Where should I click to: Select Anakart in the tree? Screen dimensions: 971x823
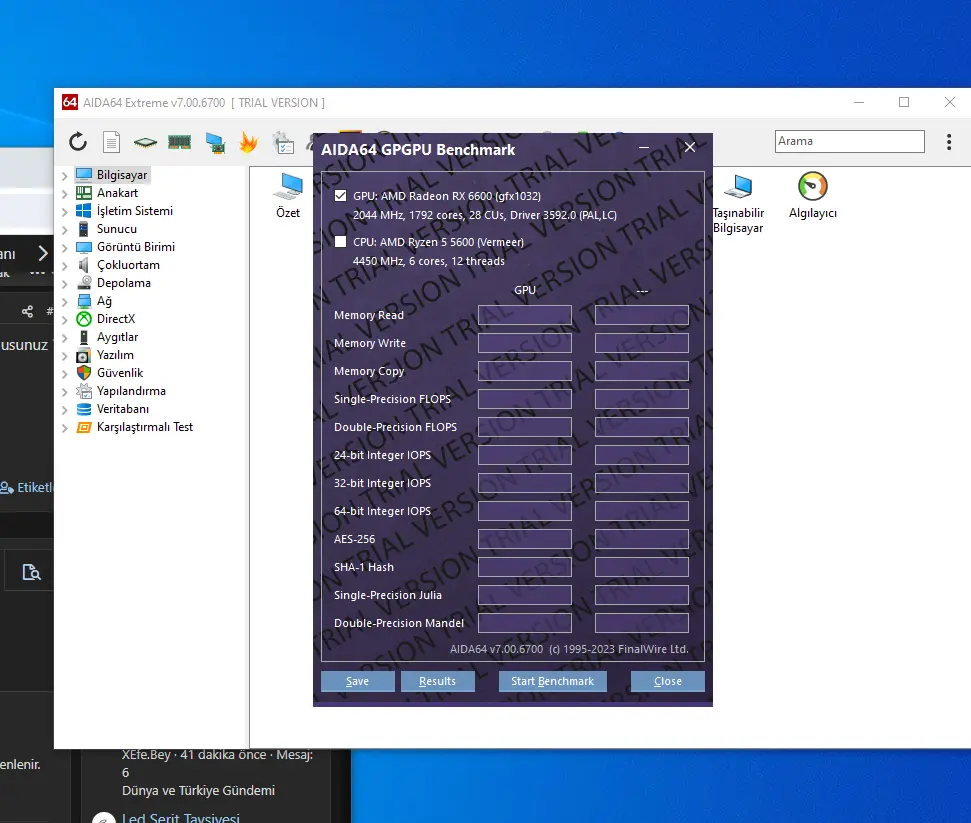pos(117,193)
